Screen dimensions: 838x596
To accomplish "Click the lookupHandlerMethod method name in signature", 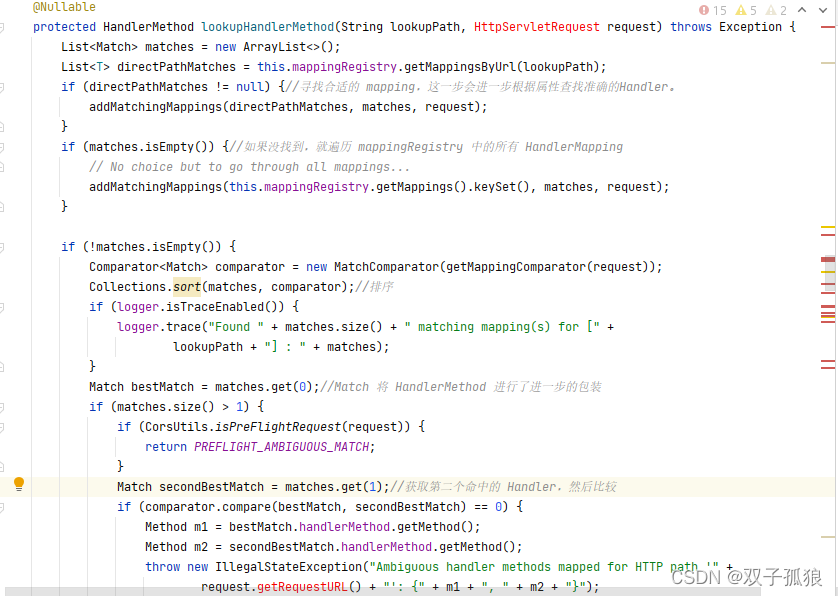I will (267, 27).
